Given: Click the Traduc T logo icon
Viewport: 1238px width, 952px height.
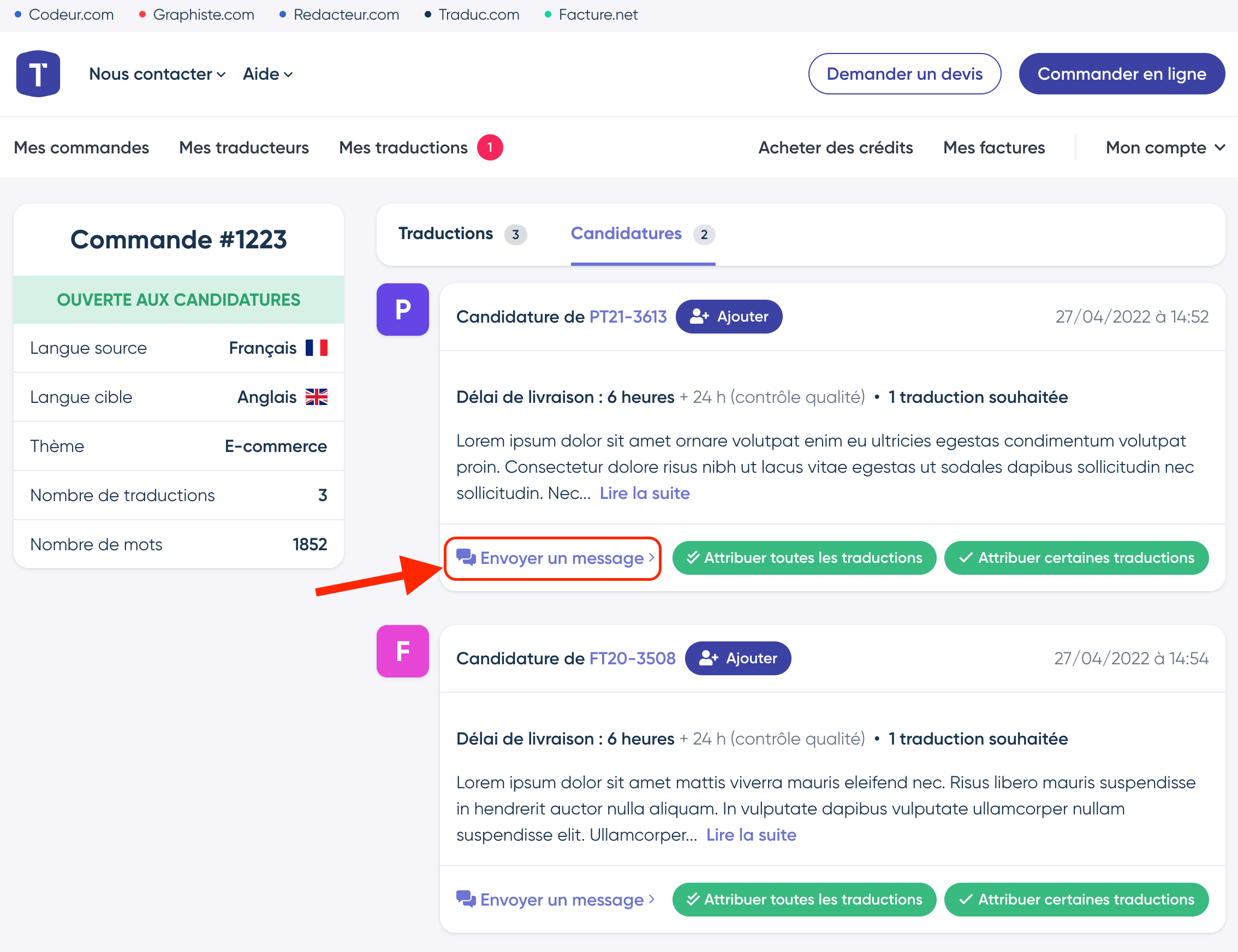Looking at the screenshot, I should click(x=38, y=74).
